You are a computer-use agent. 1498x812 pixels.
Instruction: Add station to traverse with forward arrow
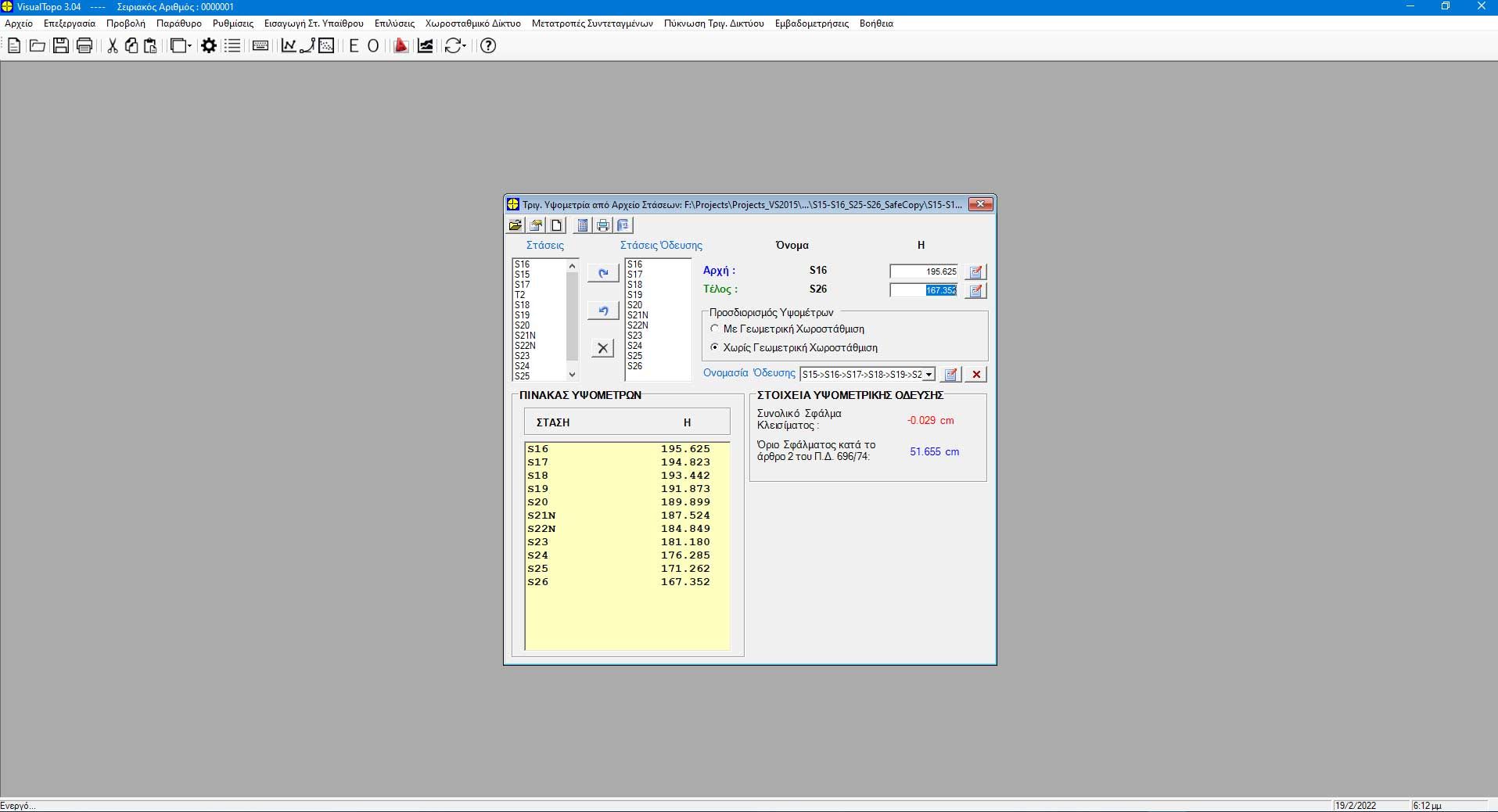(x=602, y=273)
